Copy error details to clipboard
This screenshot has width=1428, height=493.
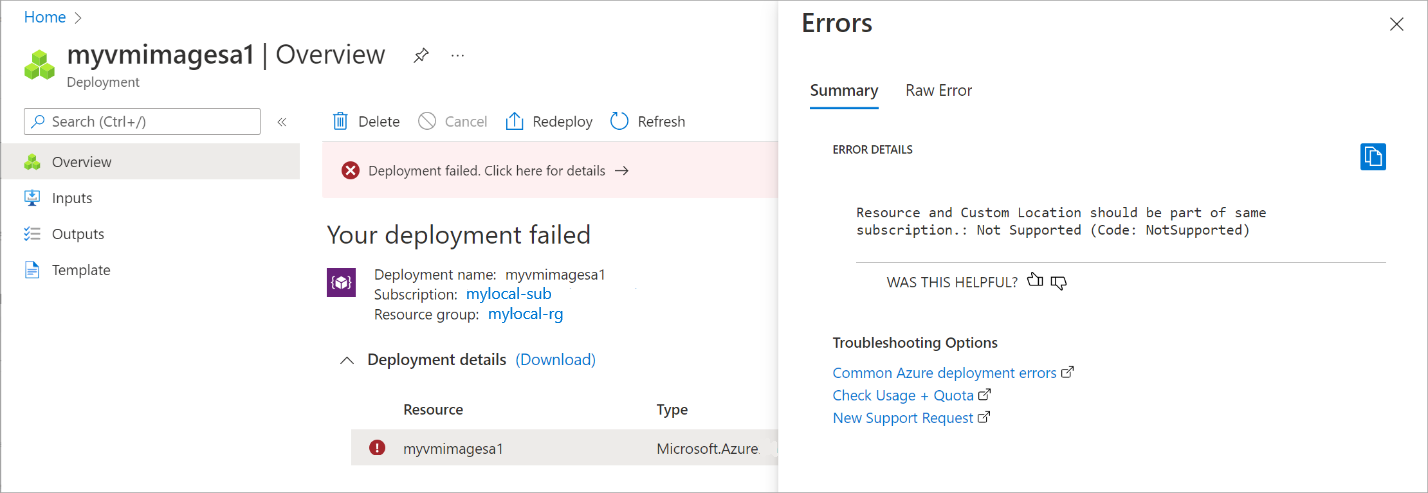click(x=1373, y=157)
